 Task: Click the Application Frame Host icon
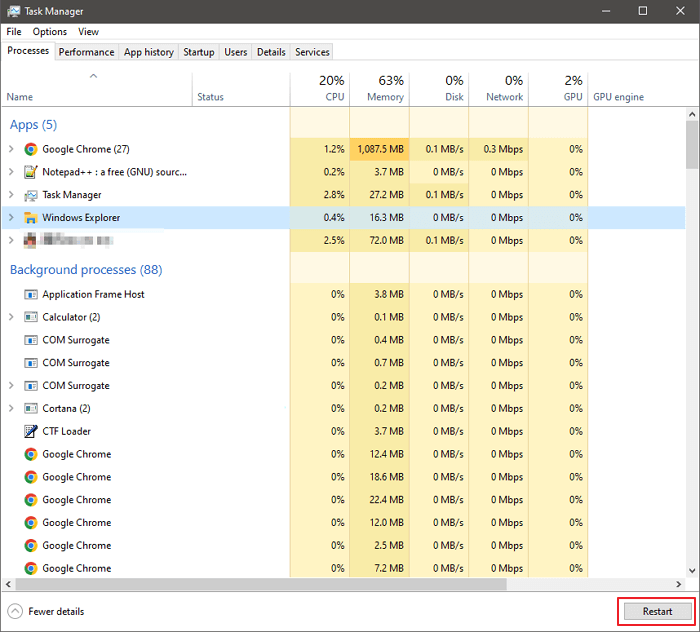click(31, 294)
